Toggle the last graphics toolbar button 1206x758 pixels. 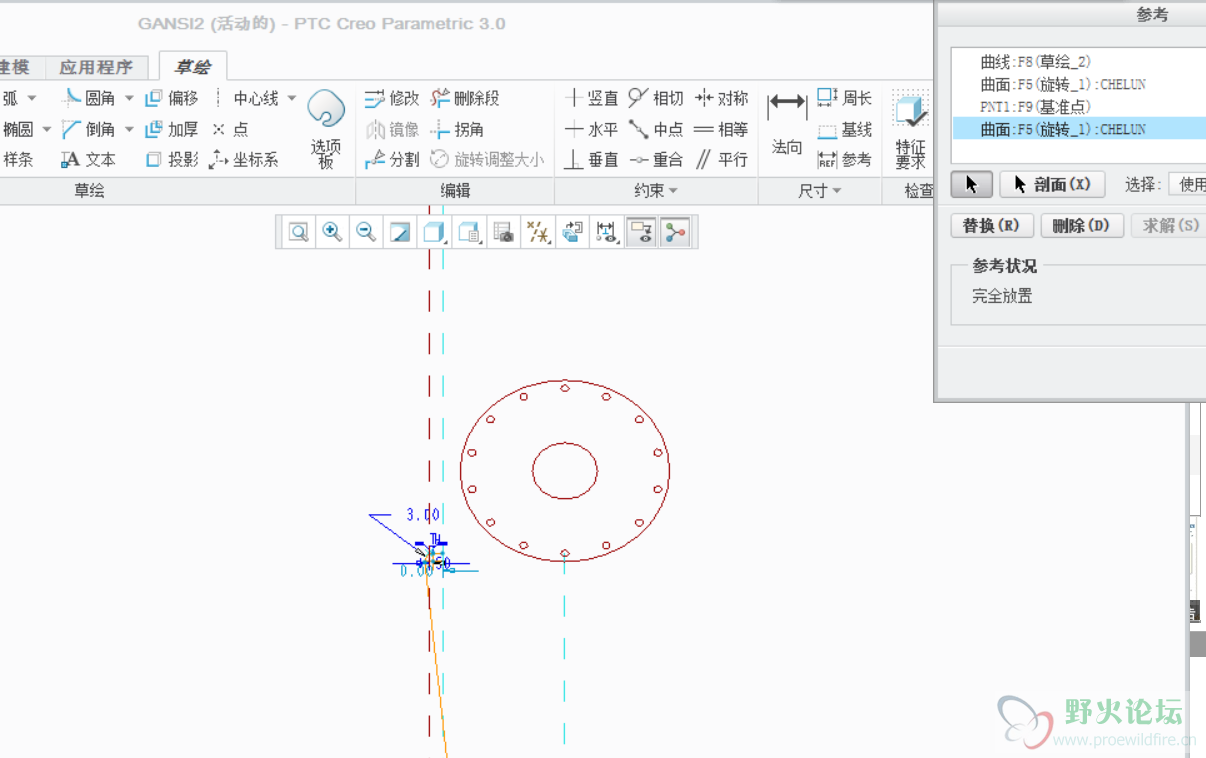(x=675, y=232)
